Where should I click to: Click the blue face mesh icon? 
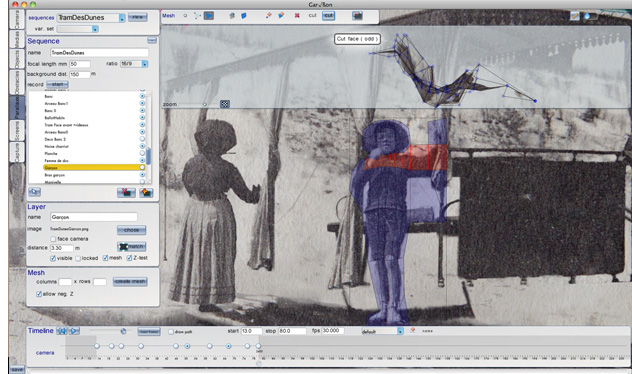244,16
